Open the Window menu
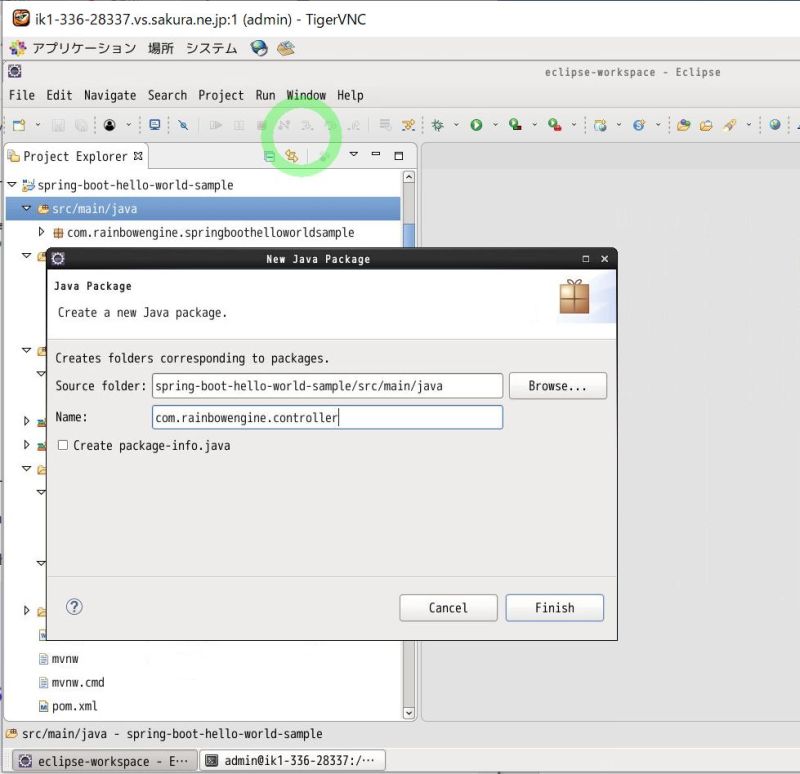The width and height of the screenshot is (800, 774). tap(306, 95)
